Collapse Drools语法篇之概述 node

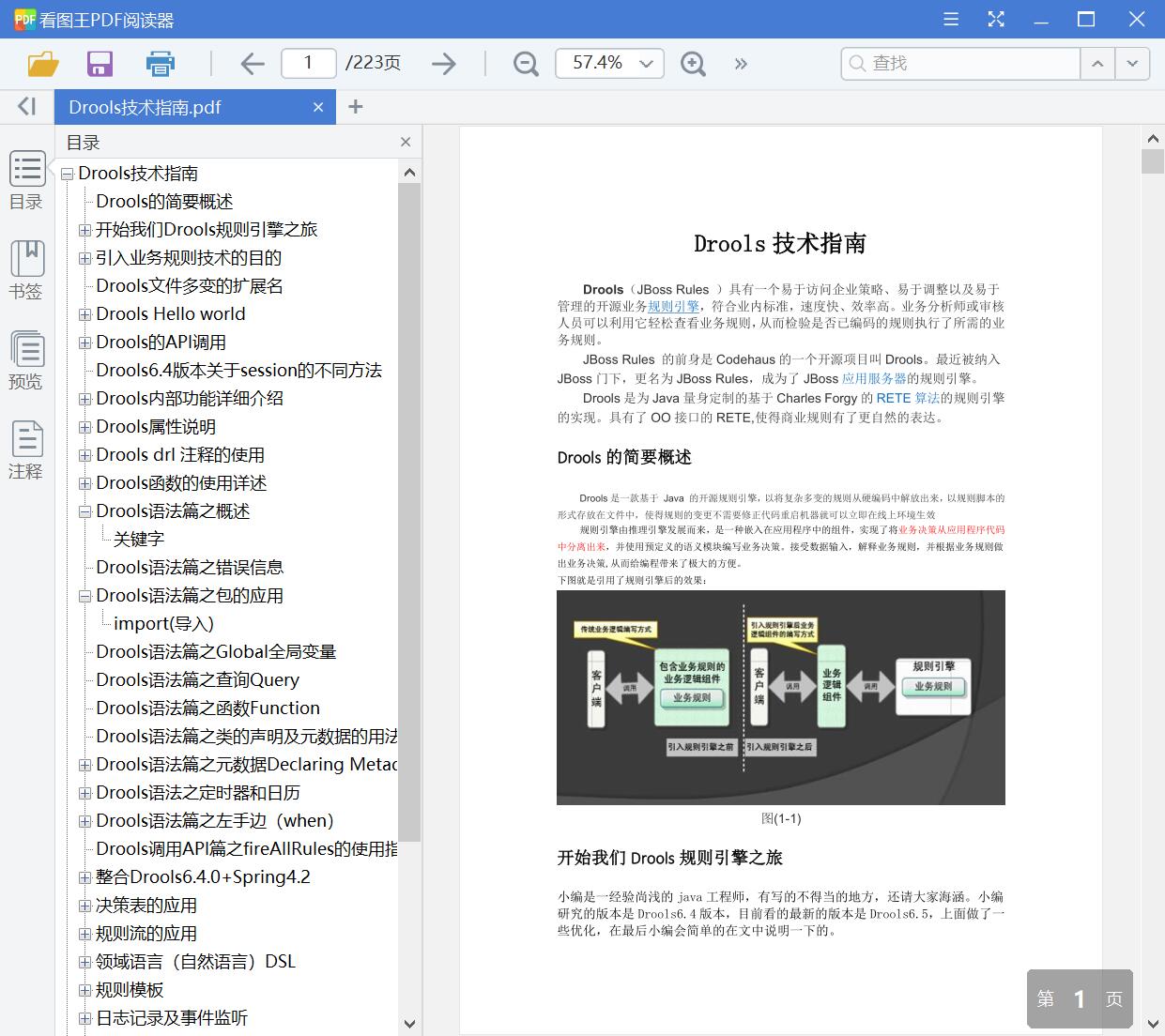click(x=84, y=511)
